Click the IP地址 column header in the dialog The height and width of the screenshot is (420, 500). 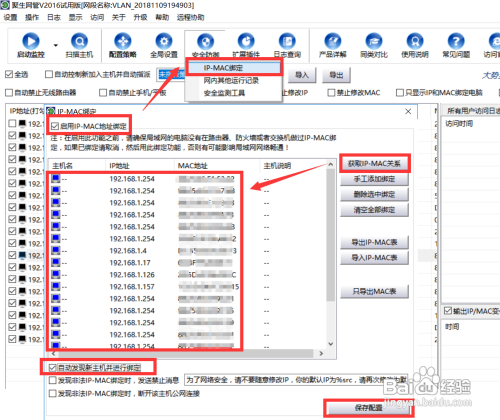[140, 166]
